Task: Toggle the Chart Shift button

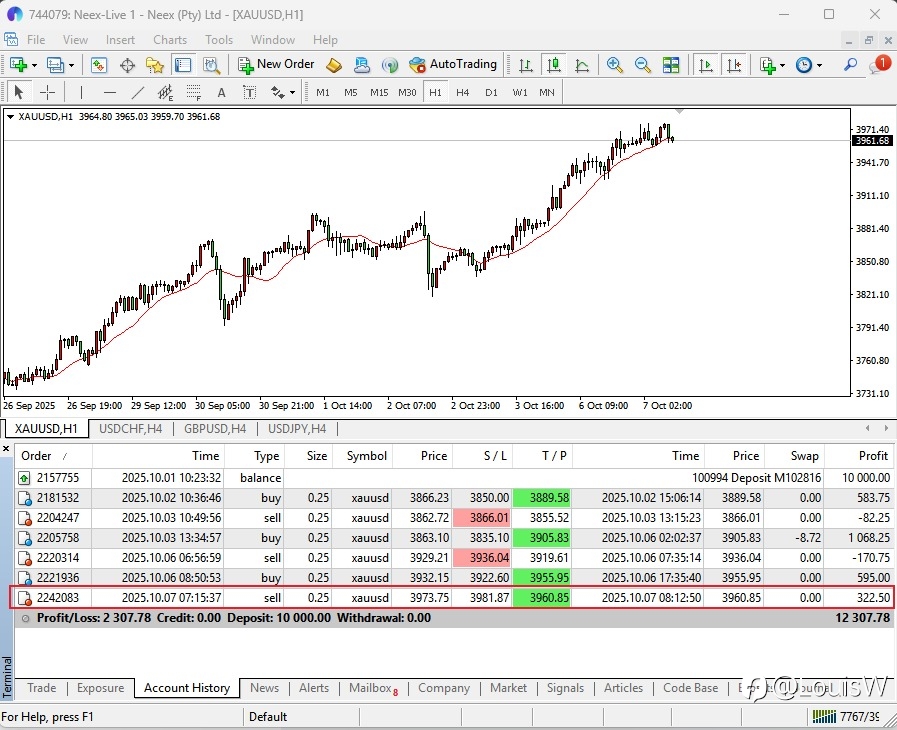Action: (x=735, y=65)
